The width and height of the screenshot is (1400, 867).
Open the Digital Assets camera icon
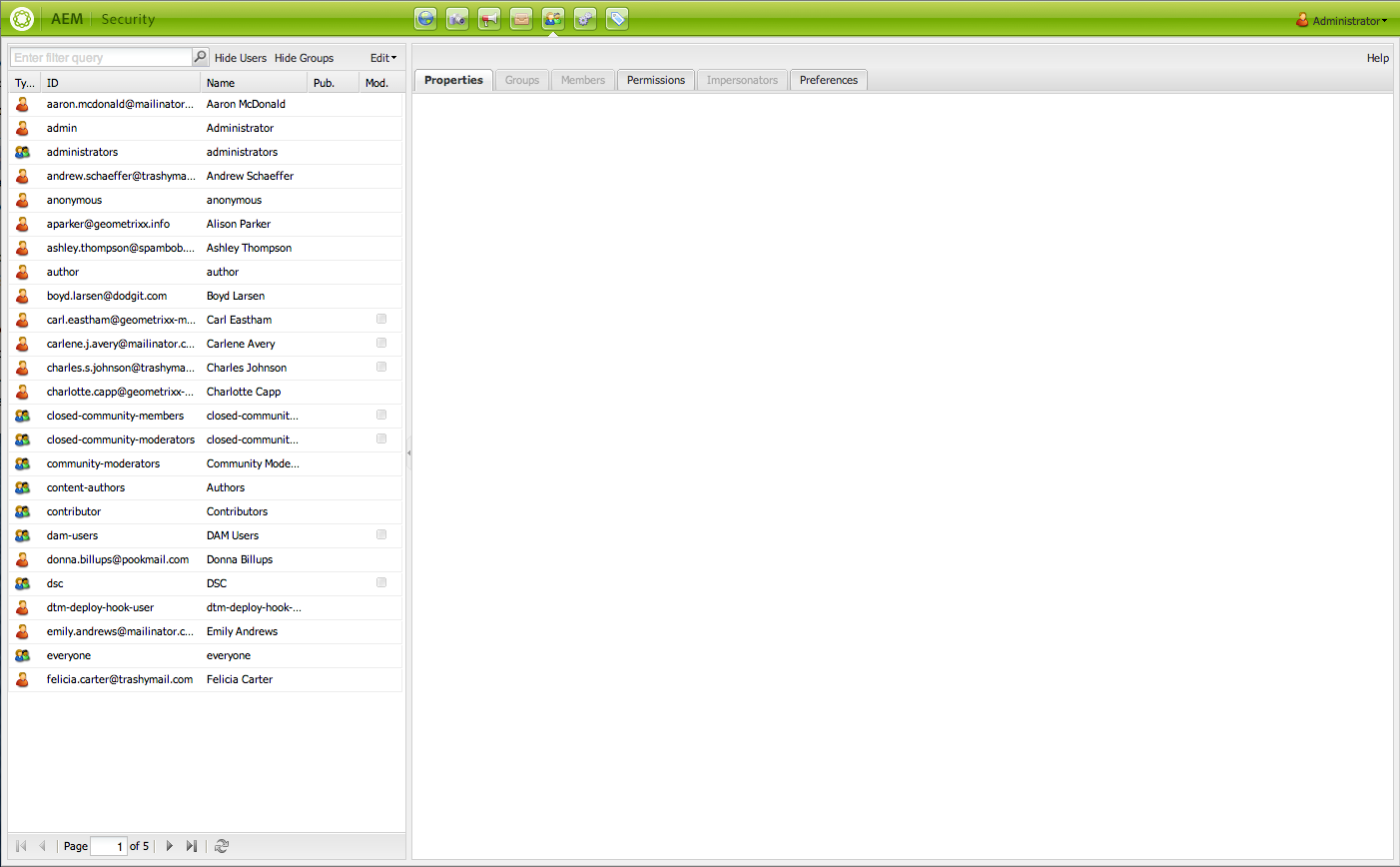[x=457, y=19]
